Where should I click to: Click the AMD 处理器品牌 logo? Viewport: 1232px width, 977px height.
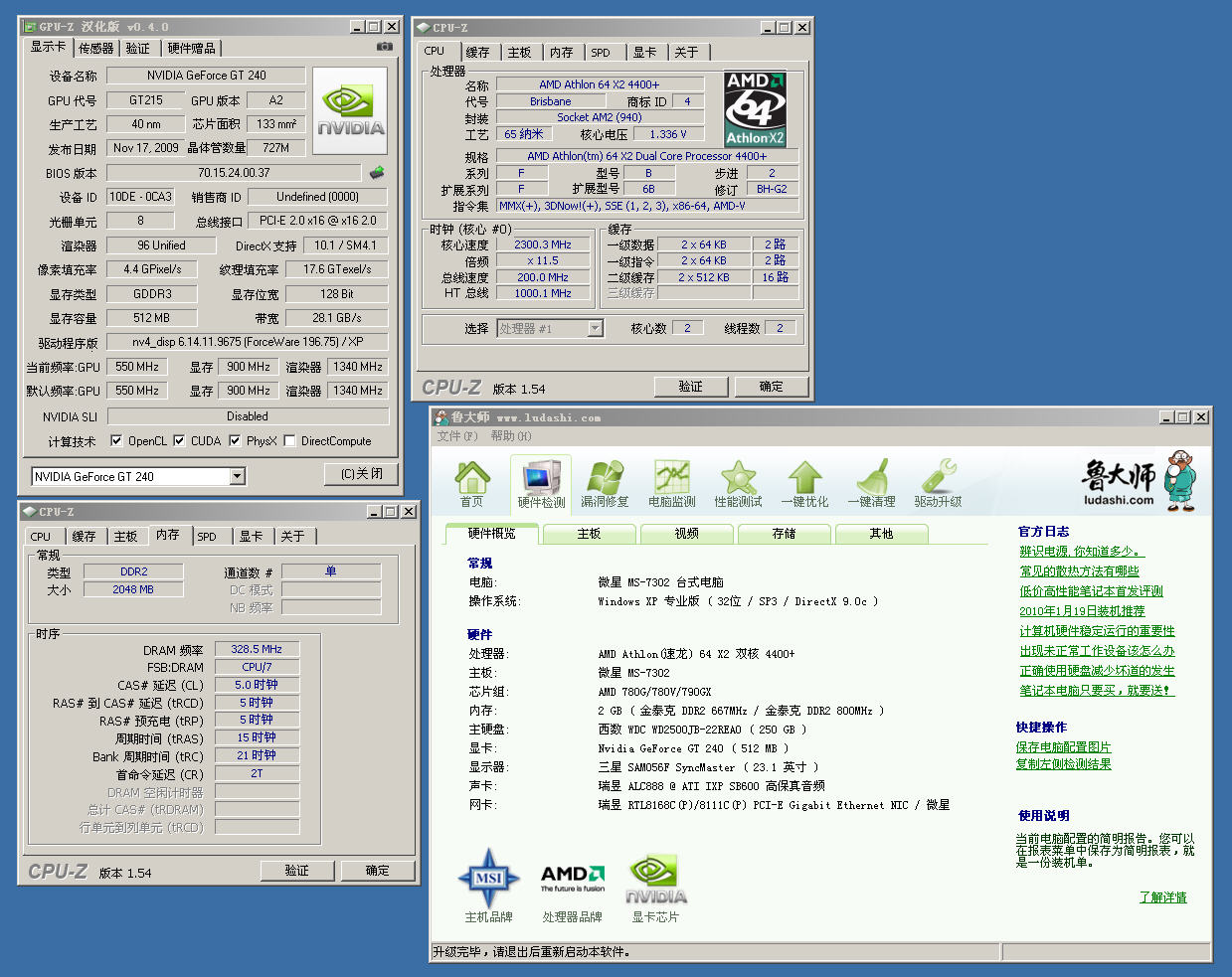click(x=573, y=879)
